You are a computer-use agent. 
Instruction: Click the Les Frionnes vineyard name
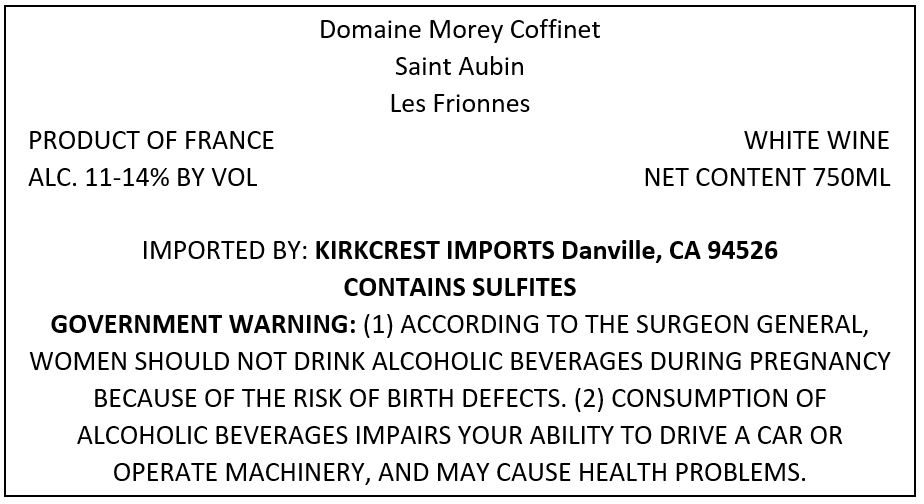click(460, 104)
